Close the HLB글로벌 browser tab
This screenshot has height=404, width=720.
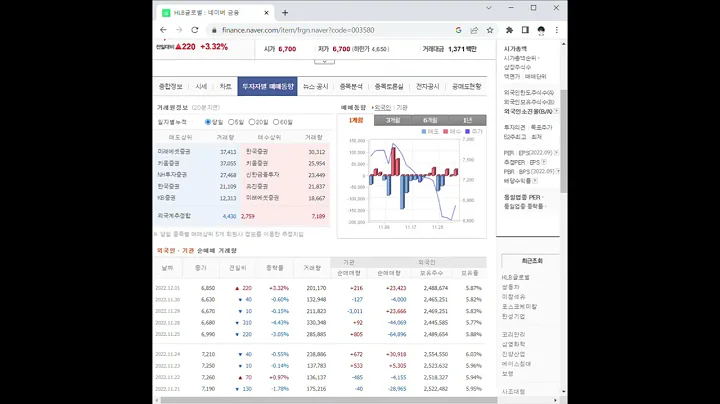tap(266, 13)
